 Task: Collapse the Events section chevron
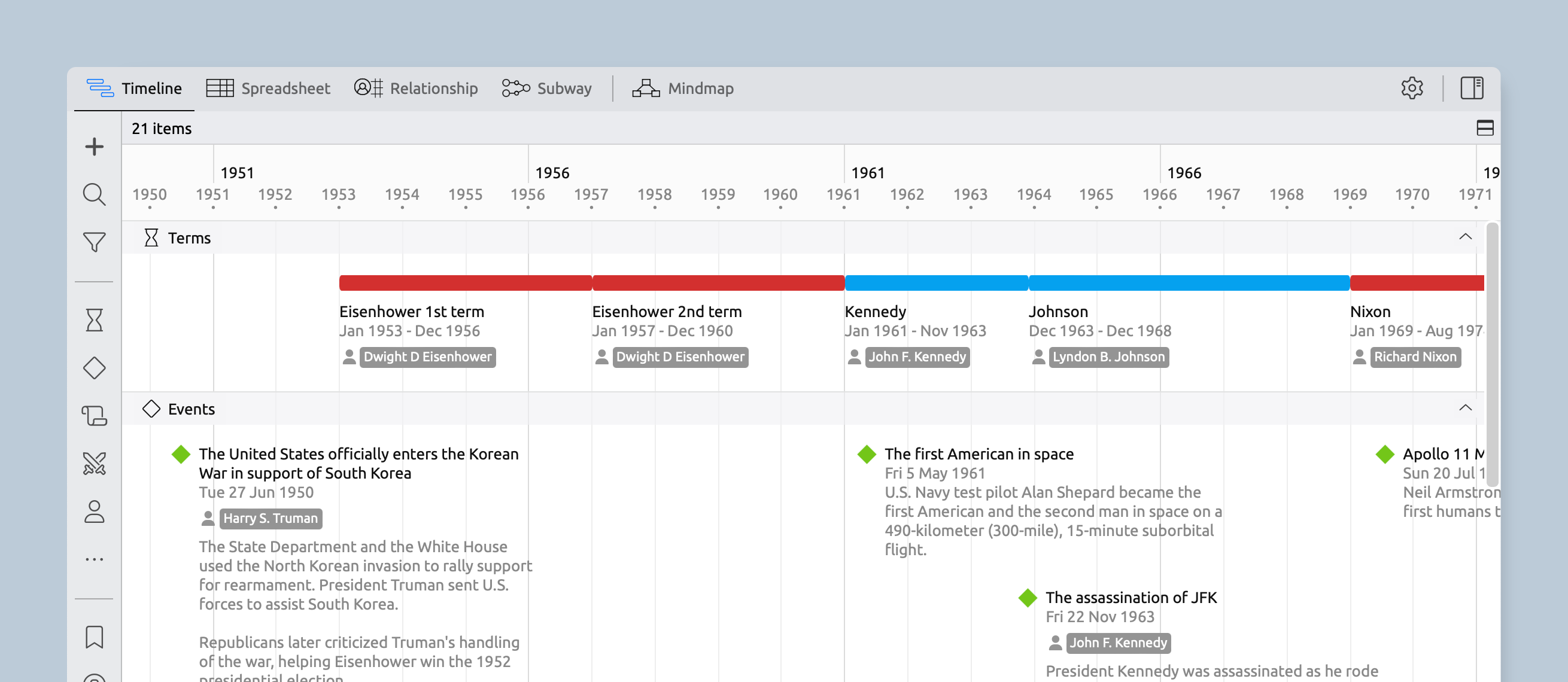click(x=1465, y=407)
